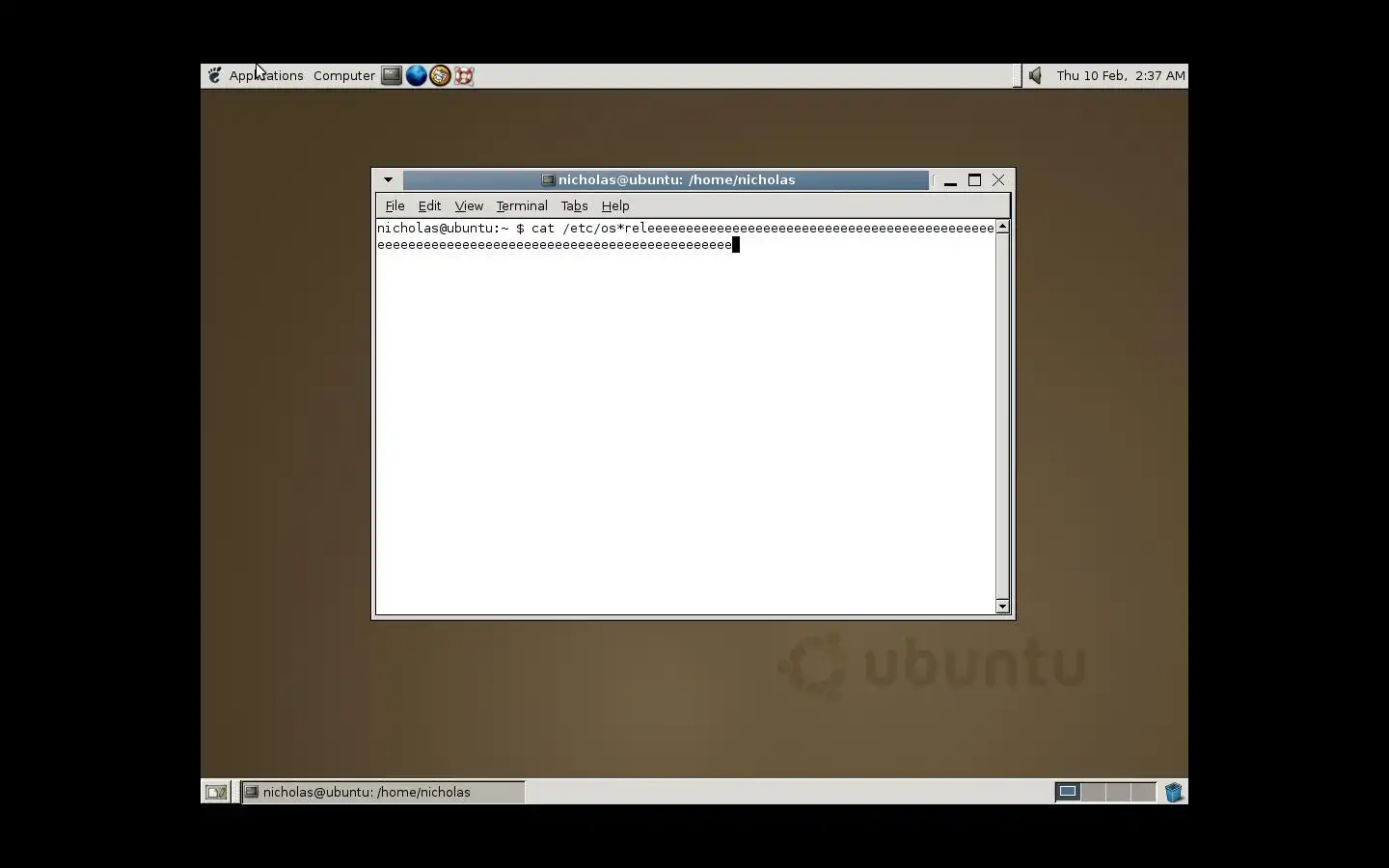This screenshot has width=1389, height=868.
Task: Open the terminal window menu arrow
Action: click(x=388, y=179)
